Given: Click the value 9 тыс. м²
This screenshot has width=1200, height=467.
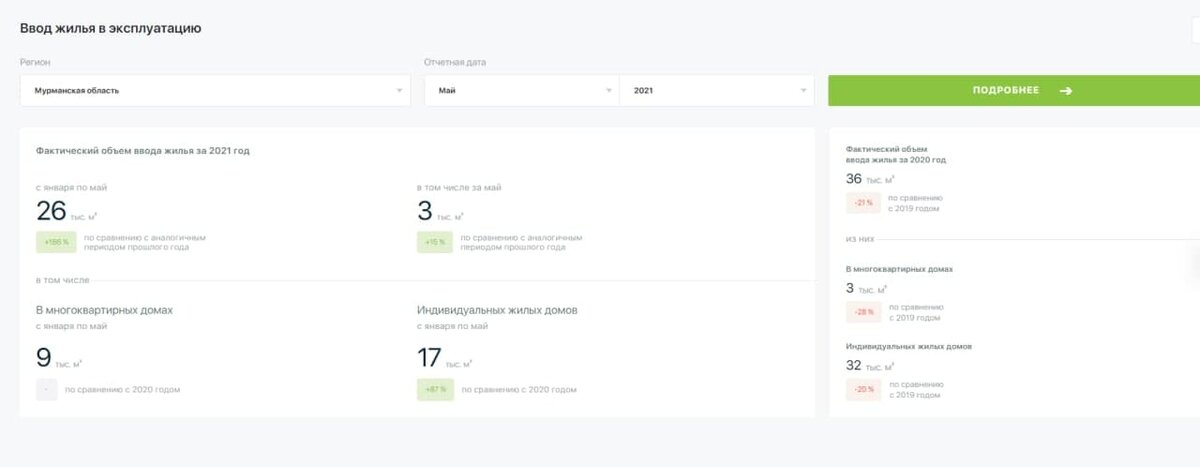Looking at the screenshot, I should (58, 359).
